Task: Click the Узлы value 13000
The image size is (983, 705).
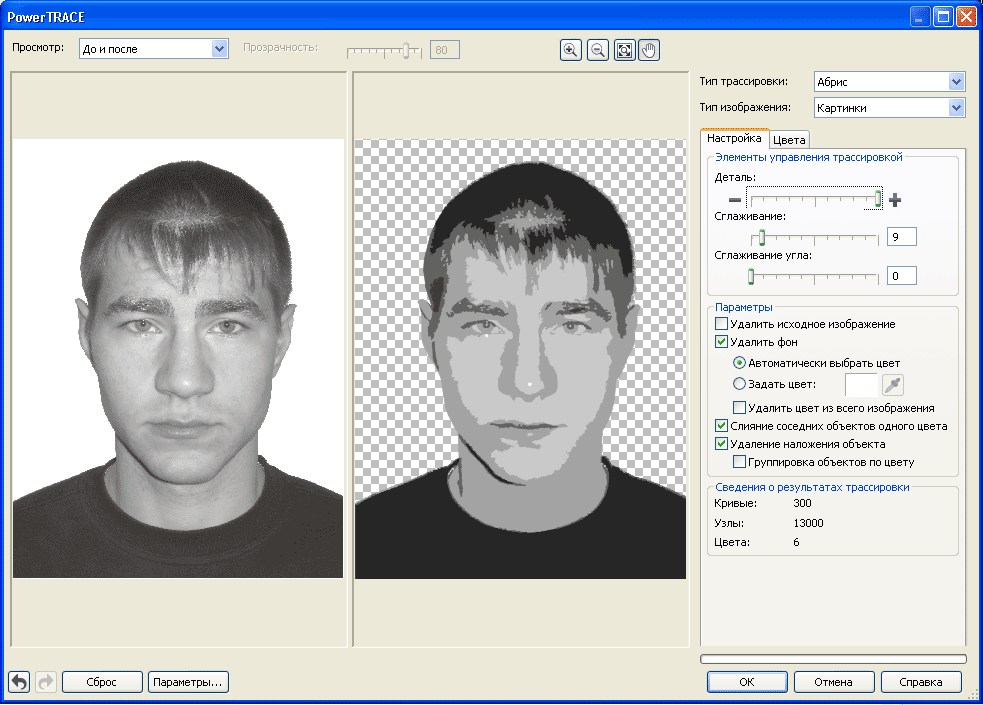Action: (x=808, y=523)
